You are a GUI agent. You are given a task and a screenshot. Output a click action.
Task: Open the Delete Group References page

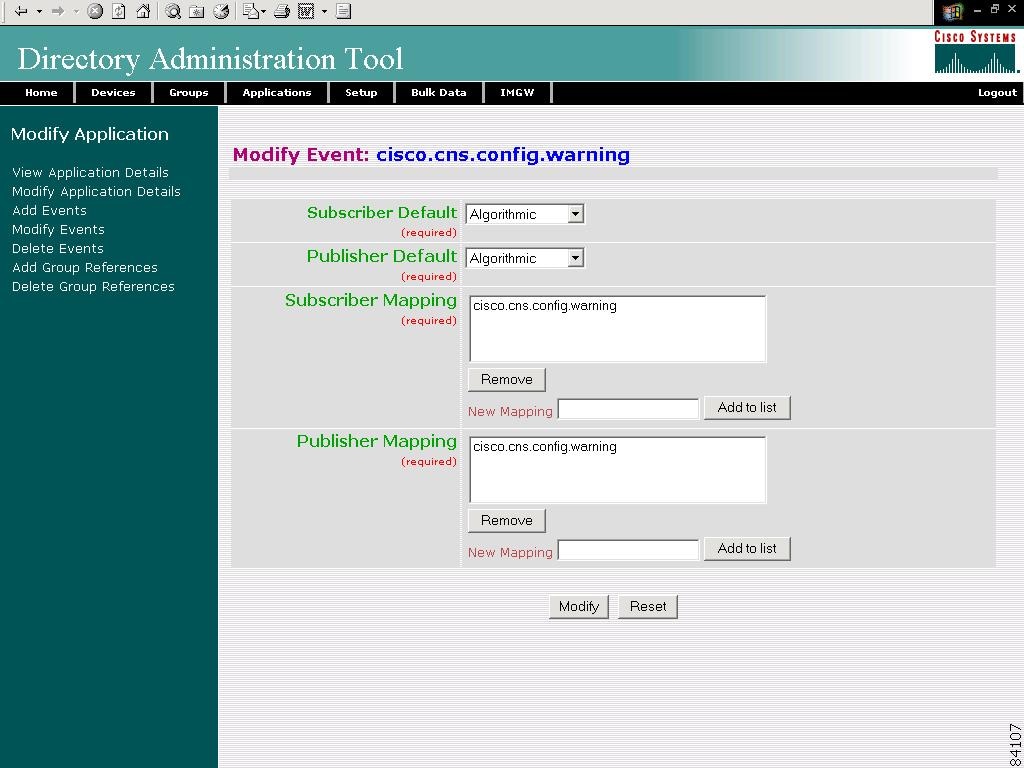pyautogui.click(x=93, y=286)
